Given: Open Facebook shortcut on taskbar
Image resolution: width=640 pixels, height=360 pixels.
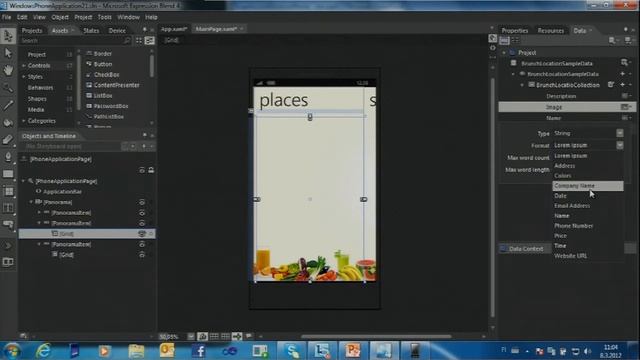Looking at the screenshot, I should [x=198, y=351].
